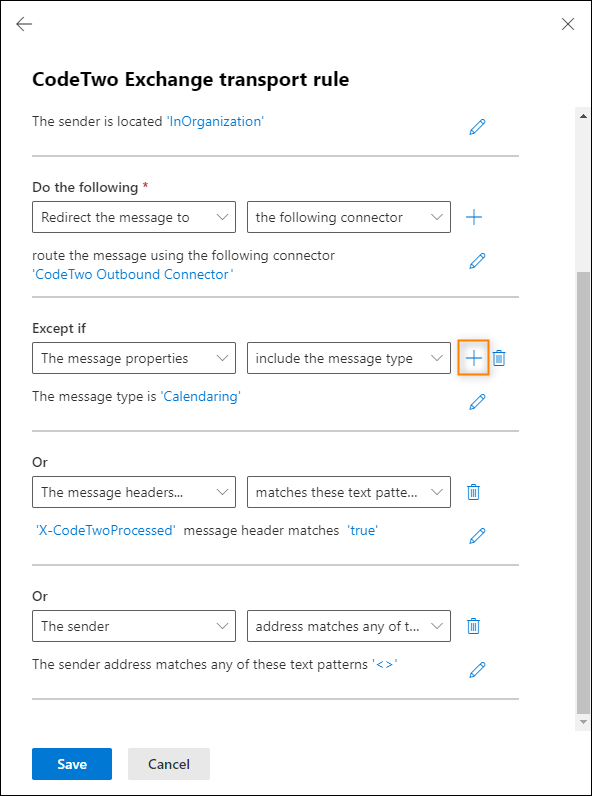Delete the sender address exception
Viewport: 592px width, 796px height.
pyautogui.click(x=473, y=626)
